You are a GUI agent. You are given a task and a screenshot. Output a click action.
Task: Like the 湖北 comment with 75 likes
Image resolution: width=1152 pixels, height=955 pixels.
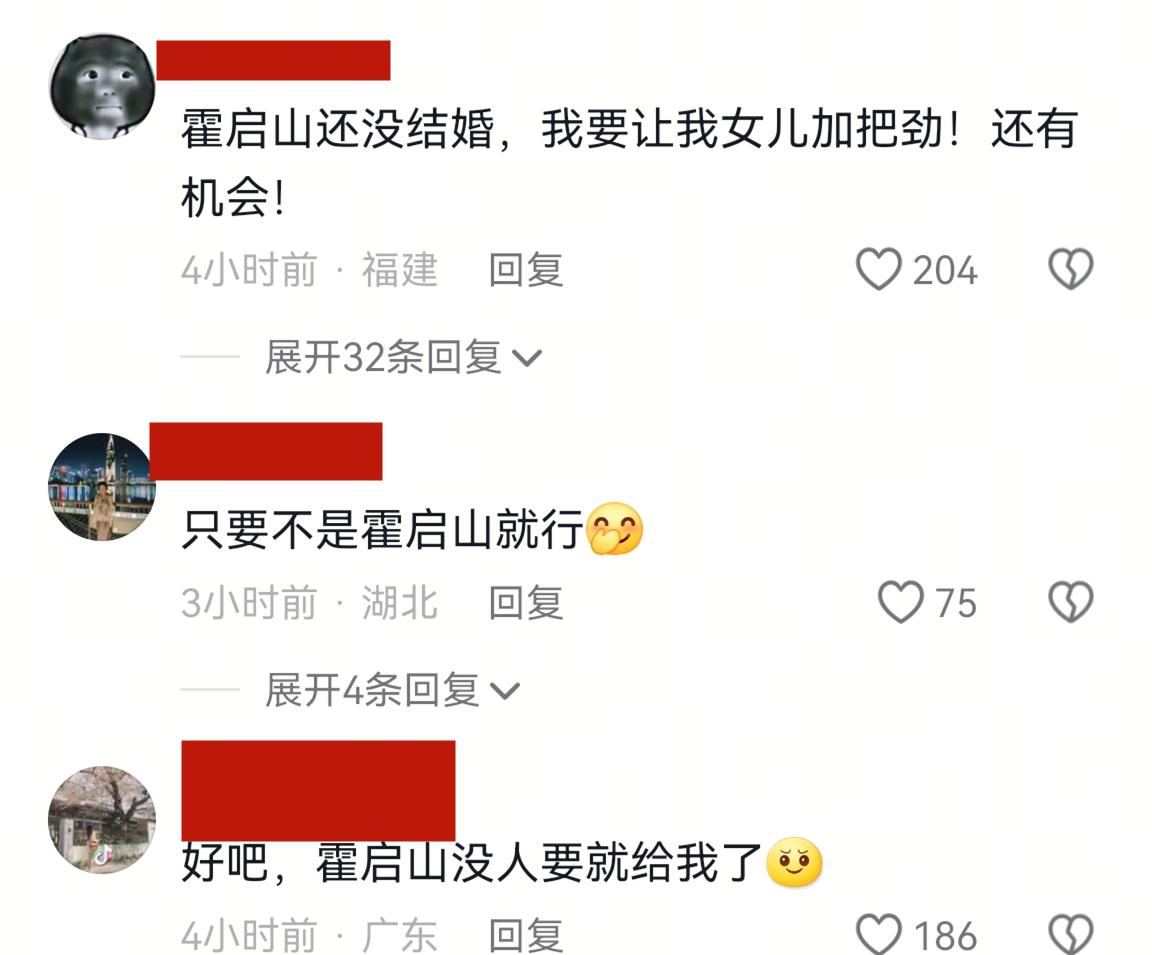coord(901,602)
